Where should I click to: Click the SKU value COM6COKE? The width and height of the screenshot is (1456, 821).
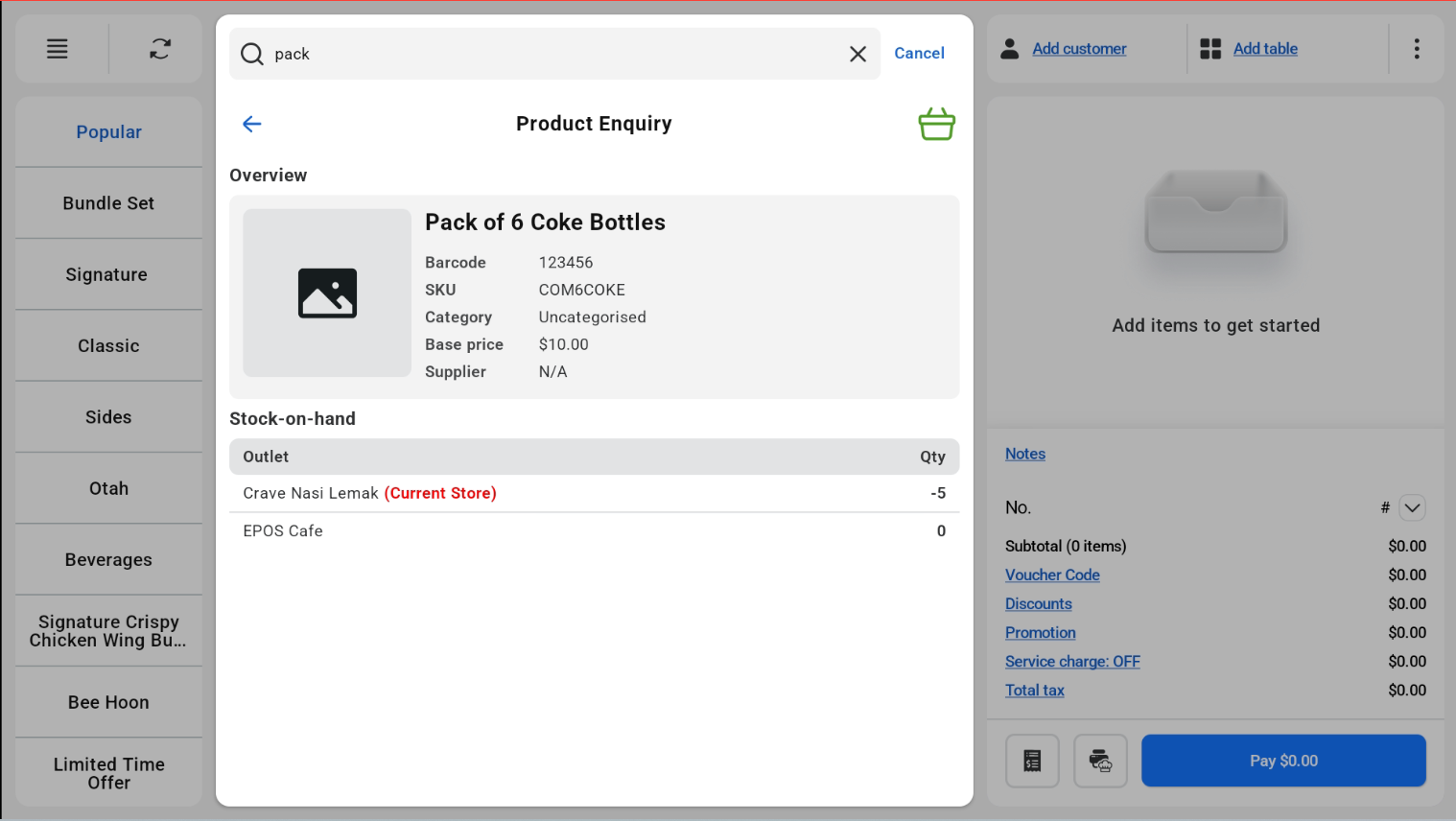click(581, 290)
